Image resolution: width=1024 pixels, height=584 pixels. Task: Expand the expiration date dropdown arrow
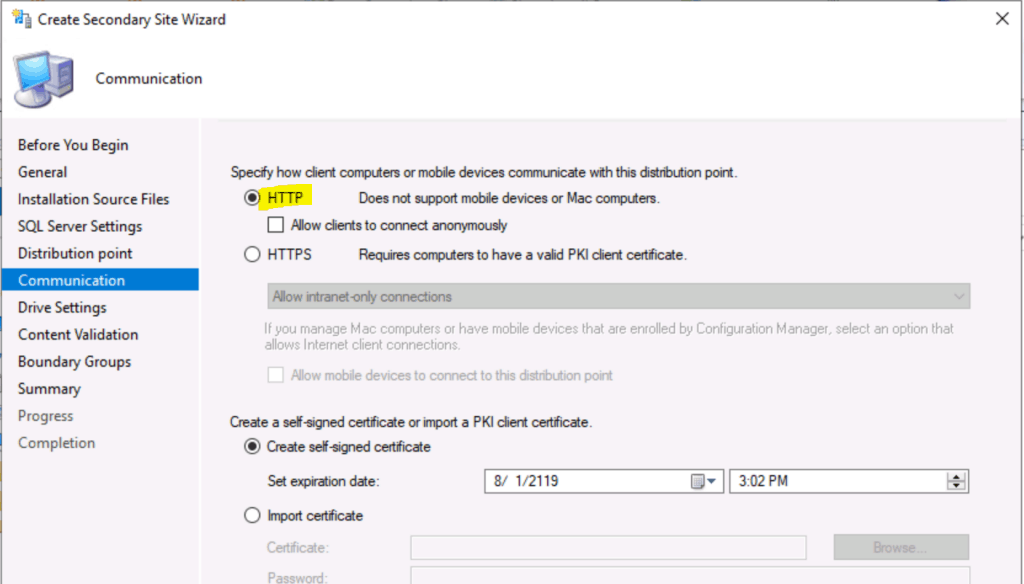(712, 481)
